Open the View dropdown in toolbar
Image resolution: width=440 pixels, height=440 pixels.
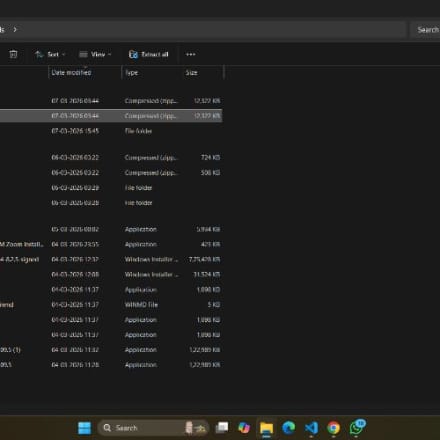[95, 54]
